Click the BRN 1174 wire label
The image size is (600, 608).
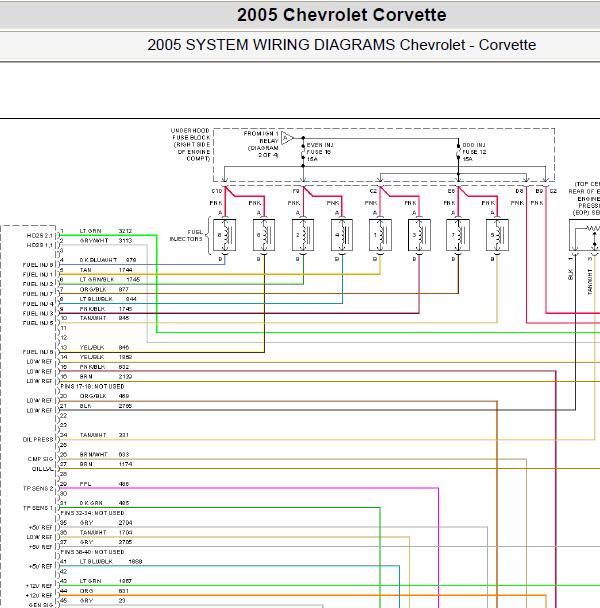(106, 464)
